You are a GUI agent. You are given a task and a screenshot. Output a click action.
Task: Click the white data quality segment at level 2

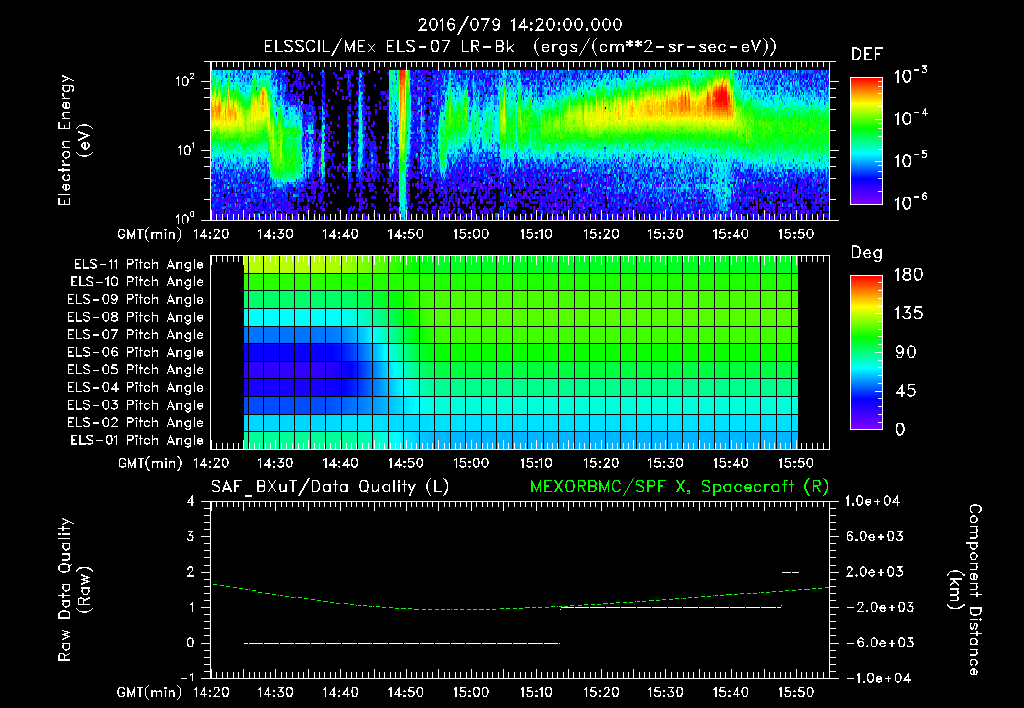pos(790,572)
